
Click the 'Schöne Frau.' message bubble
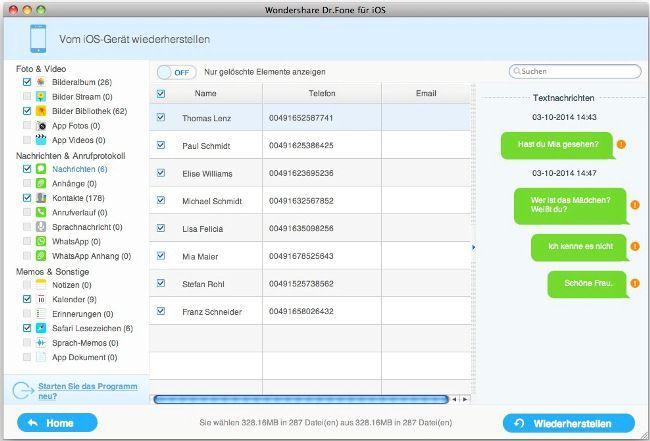(x=588, y=284)
